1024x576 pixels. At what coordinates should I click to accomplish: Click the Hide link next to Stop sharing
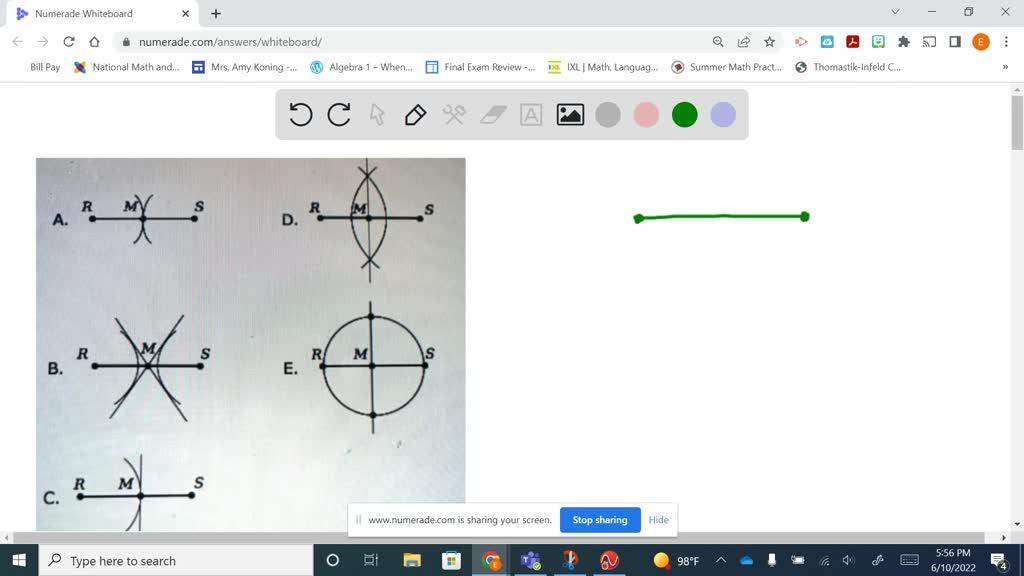[x=658, y=520]
